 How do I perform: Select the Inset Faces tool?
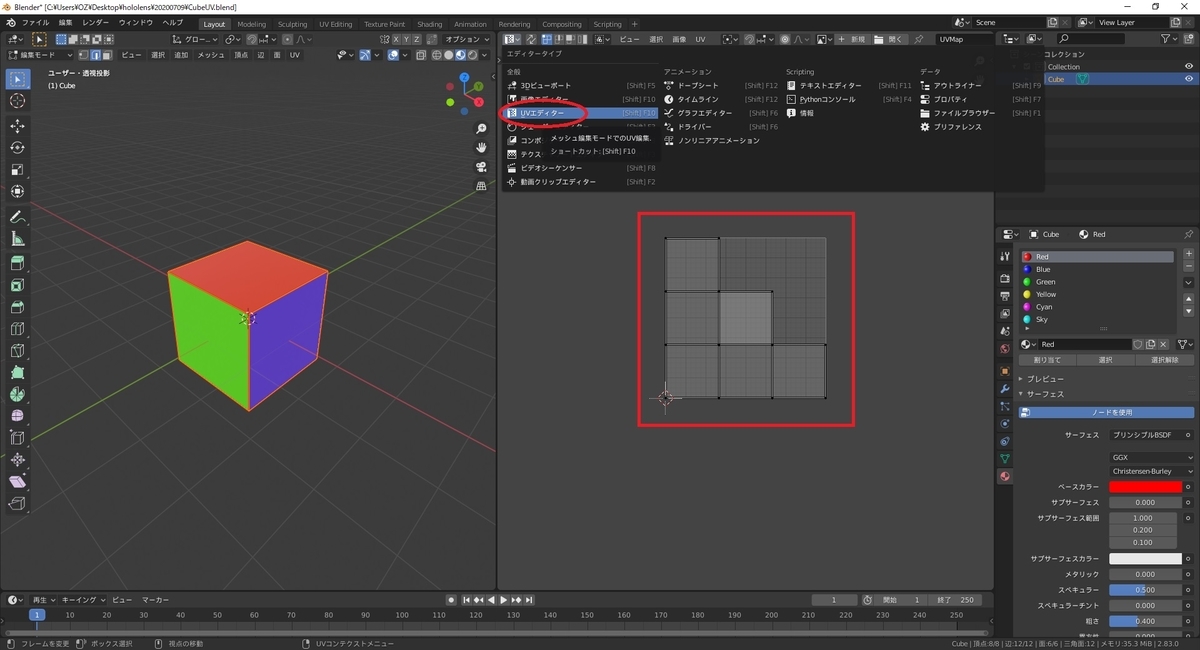click(x=18, y=285)
